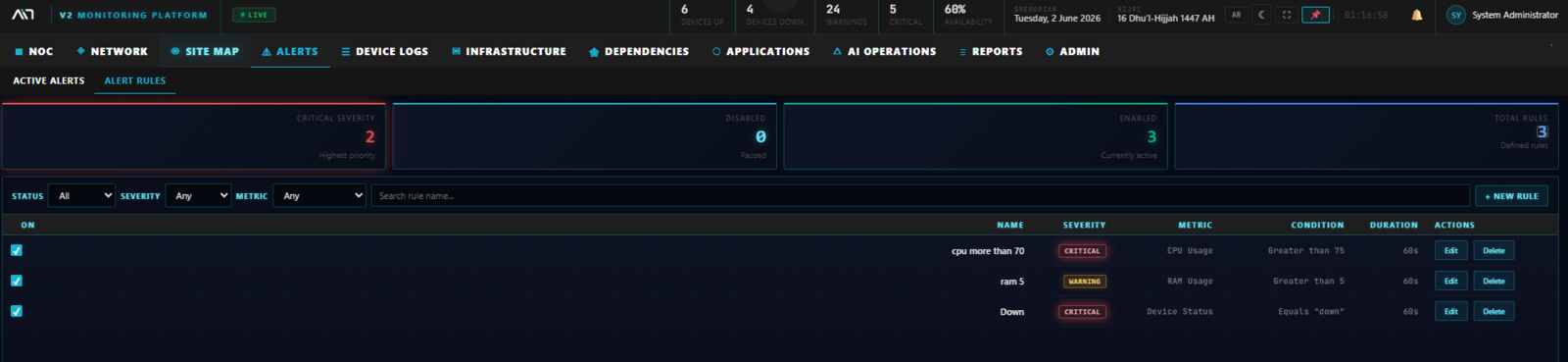
Task: Open the Reports section
Action: 991,51
